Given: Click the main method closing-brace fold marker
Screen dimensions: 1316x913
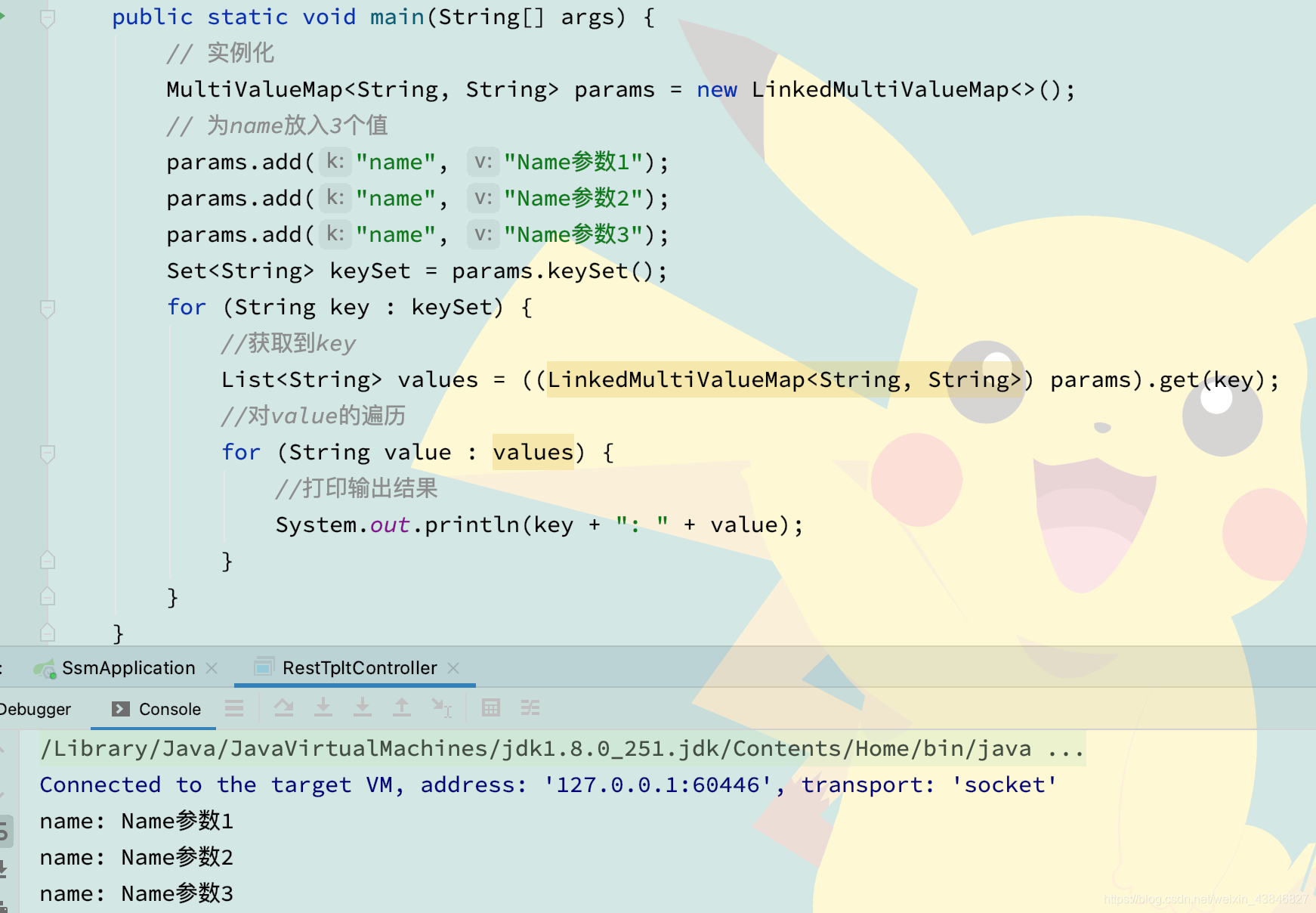Looking at the screenshot, I should point(47,633).
